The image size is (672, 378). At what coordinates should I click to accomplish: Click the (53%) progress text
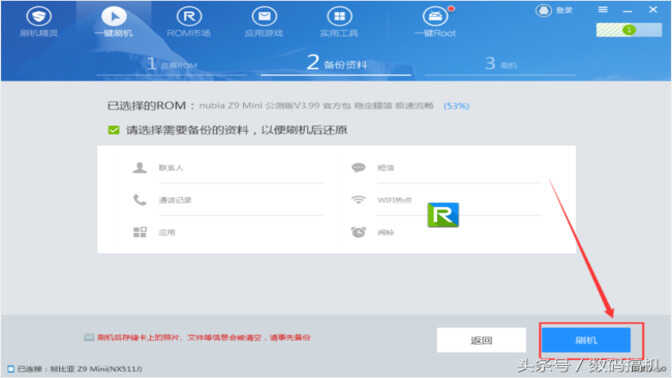coord(456,106)
